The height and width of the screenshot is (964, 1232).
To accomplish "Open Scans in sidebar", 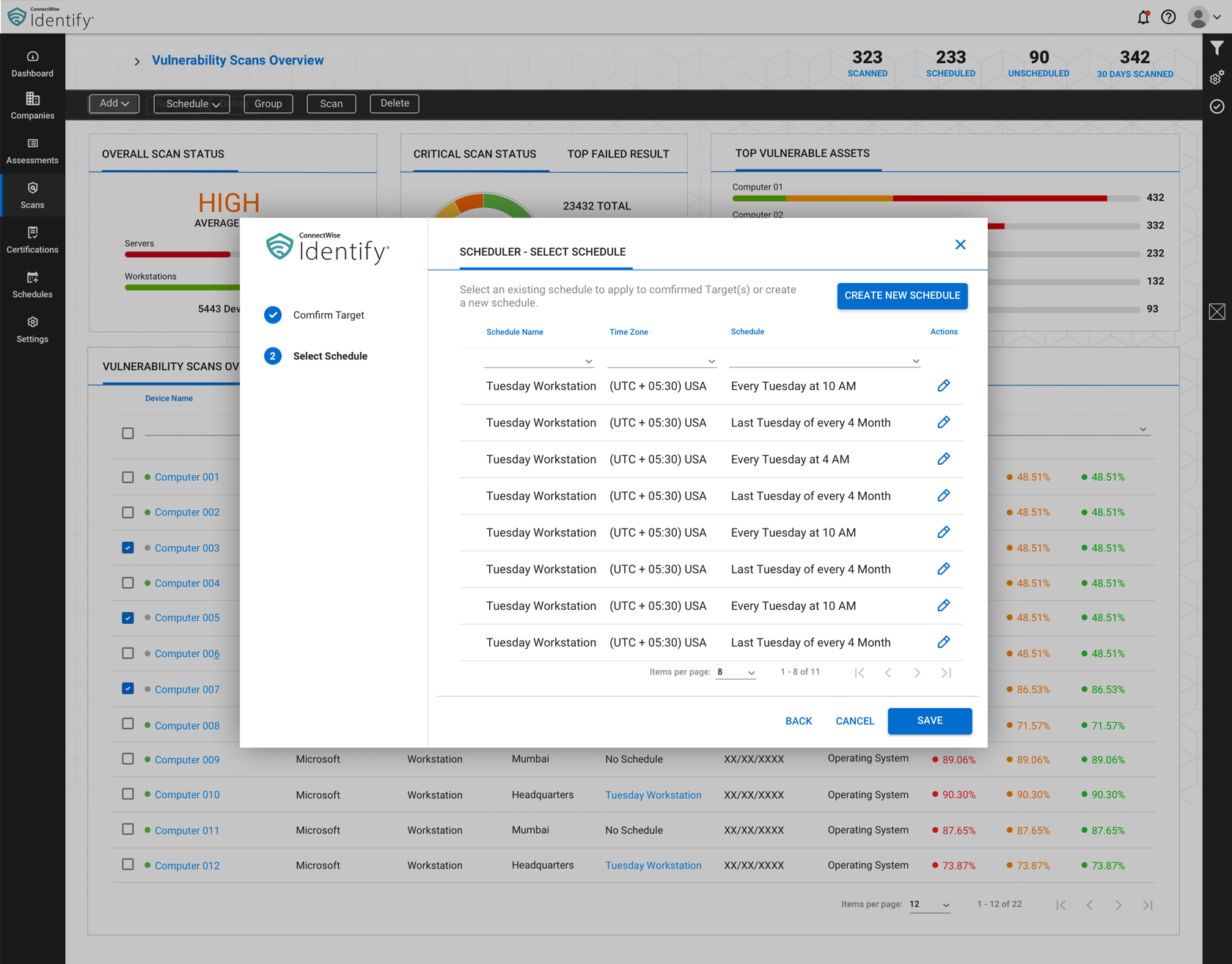I will (x=32, y=196).
